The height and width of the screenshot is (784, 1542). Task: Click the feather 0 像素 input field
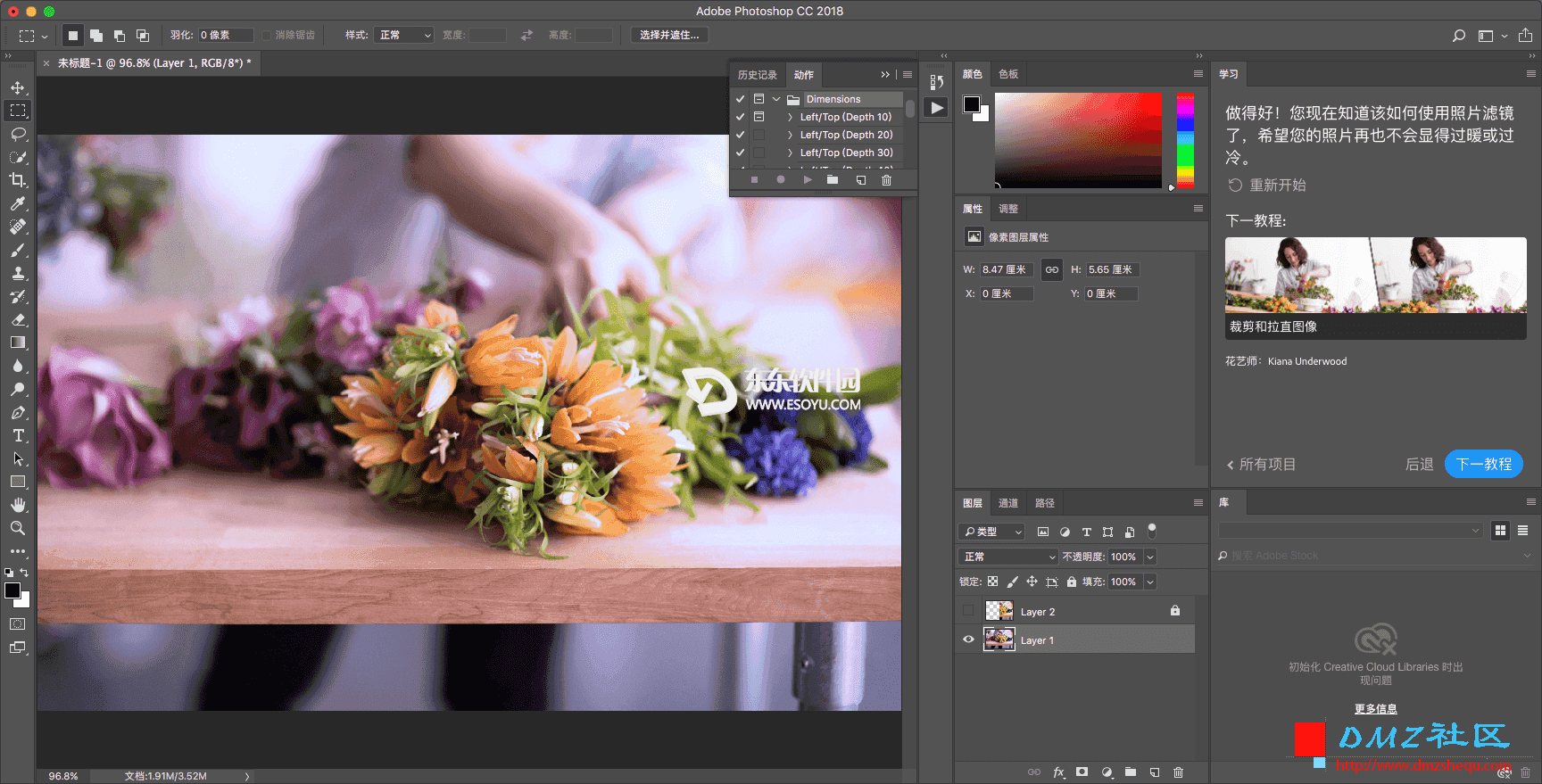[x=226, y=35]
